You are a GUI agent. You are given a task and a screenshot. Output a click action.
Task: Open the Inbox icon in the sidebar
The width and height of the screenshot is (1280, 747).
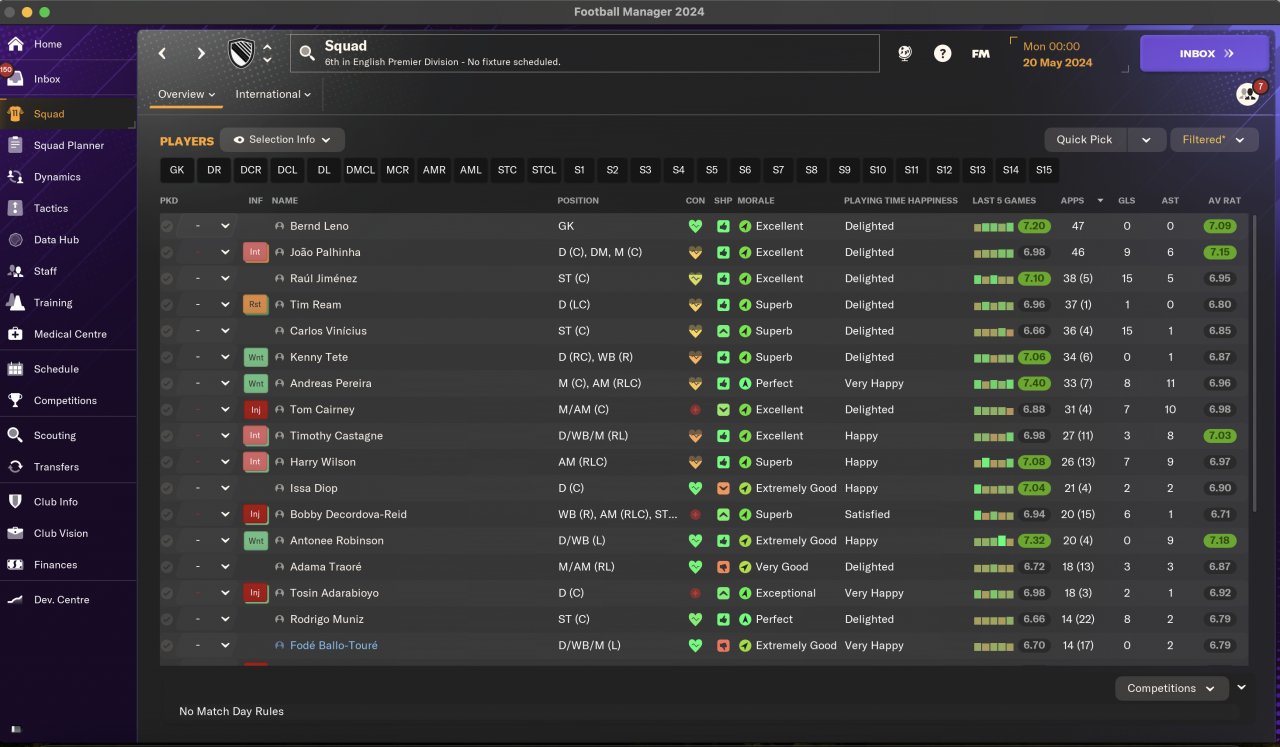click(x=15, y=78)
